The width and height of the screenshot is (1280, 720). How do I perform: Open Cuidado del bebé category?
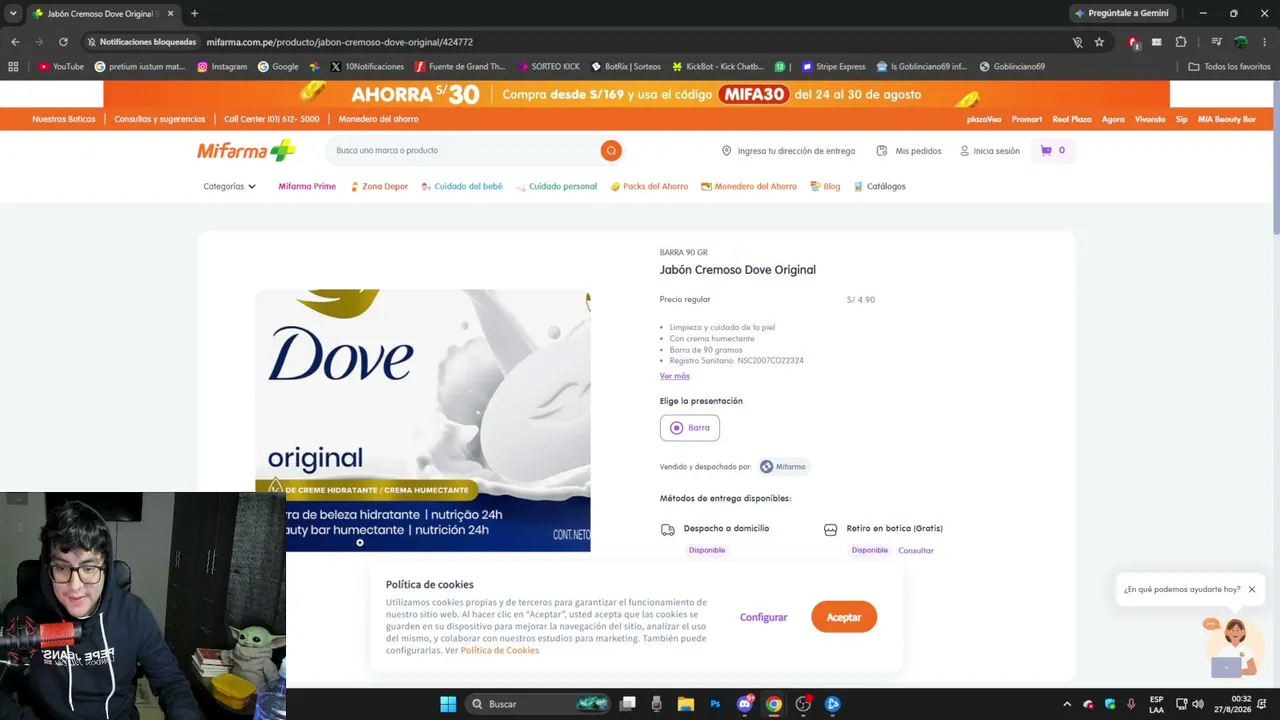pos(462,187)
